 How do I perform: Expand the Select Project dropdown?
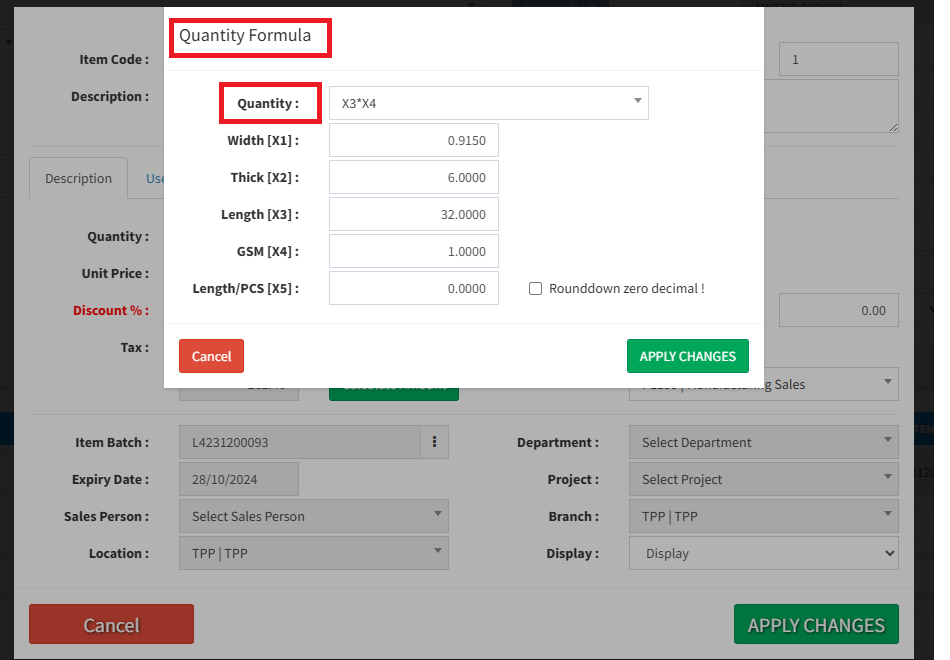(x=763, y=479)
